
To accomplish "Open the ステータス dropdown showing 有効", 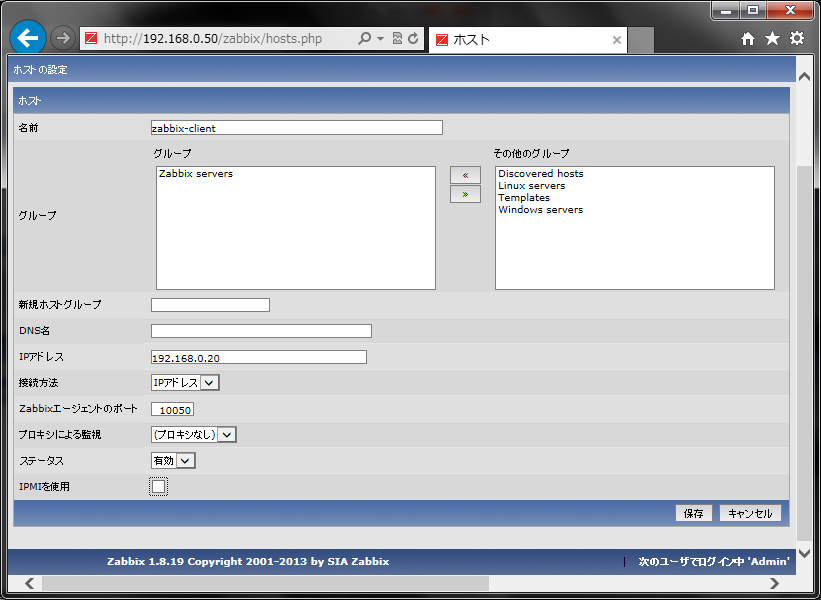I will [x=173, y=461].
